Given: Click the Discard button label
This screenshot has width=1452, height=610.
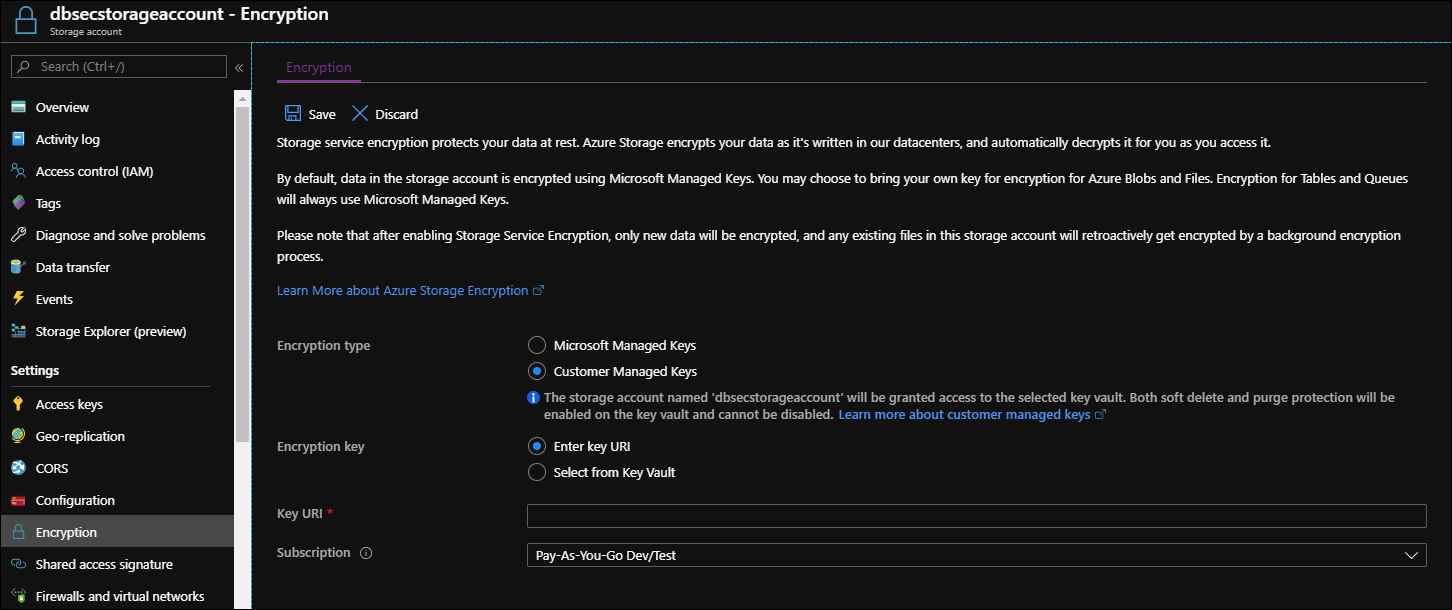Looking at the screenshot, I should click(397, 114).
